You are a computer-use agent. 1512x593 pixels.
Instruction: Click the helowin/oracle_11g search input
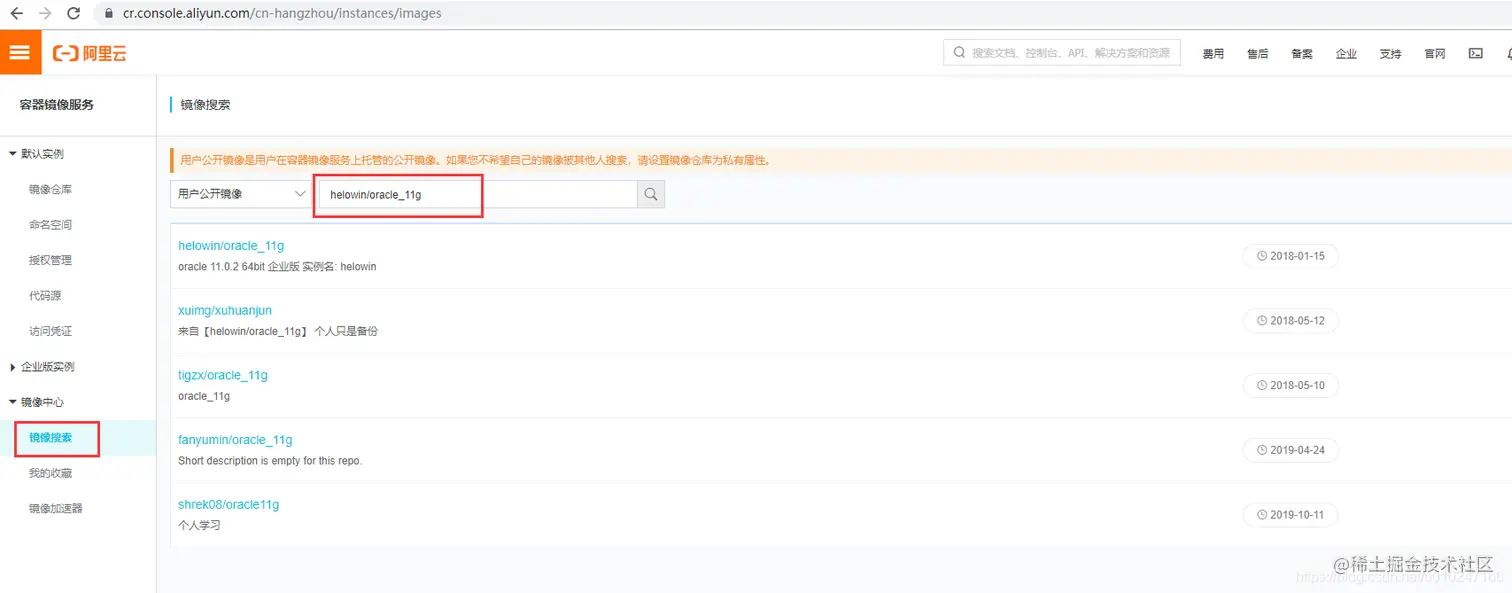[x=477, y=194]
